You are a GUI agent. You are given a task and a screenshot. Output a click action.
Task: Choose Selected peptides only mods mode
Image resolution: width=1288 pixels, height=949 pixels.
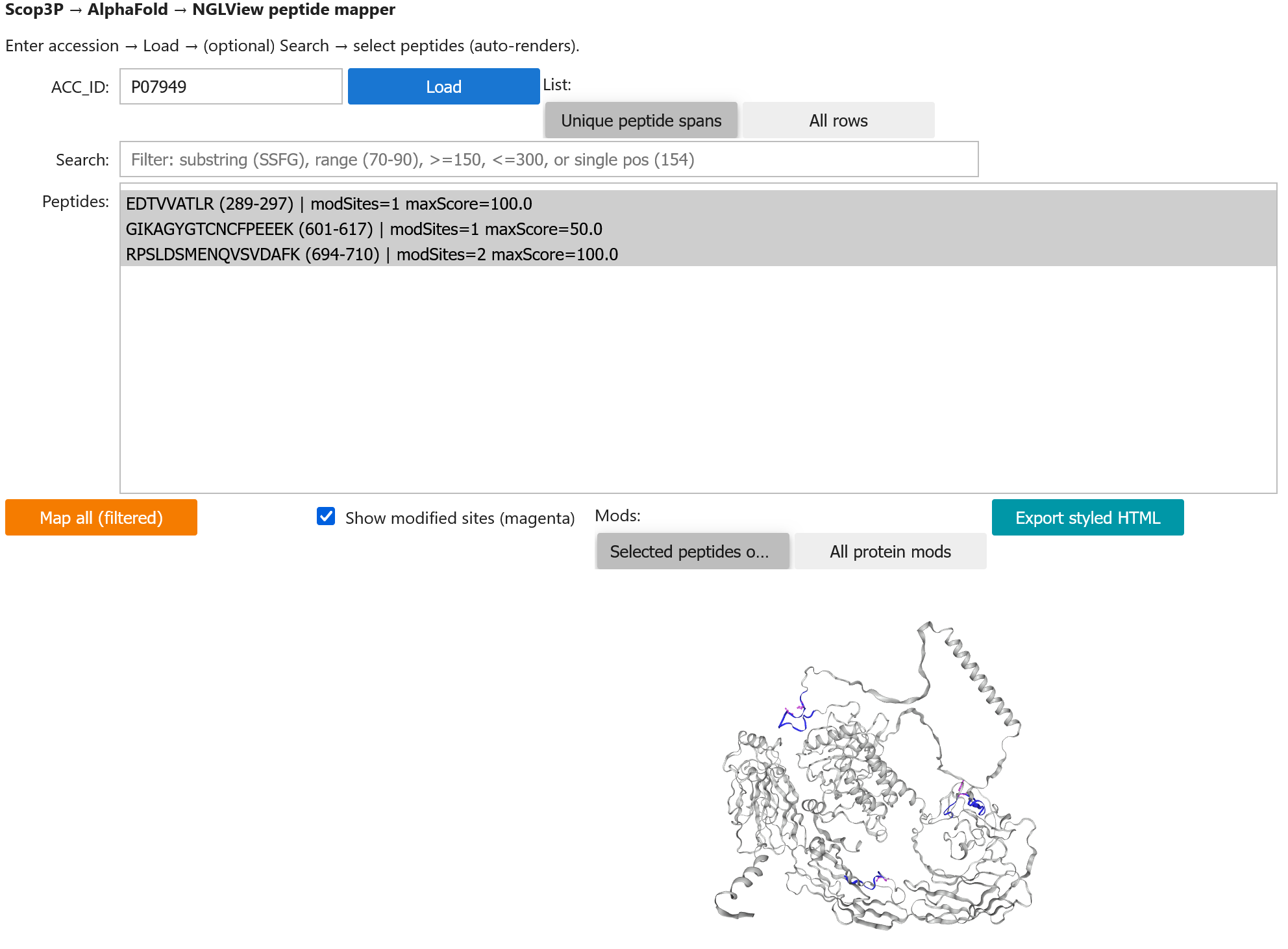[692, 551]
